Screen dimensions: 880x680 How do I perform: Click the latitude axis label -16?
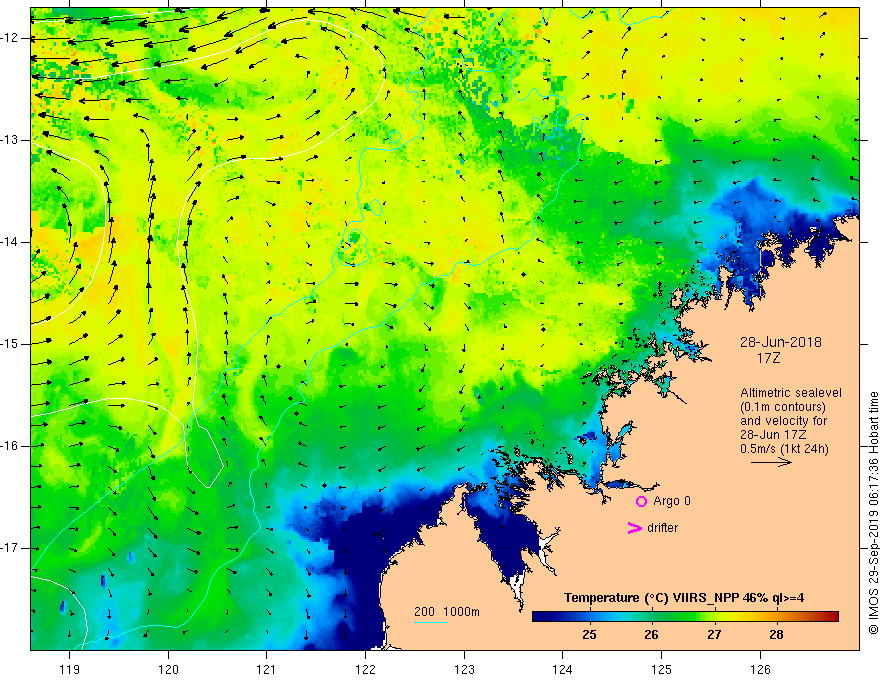pos(10,446)
